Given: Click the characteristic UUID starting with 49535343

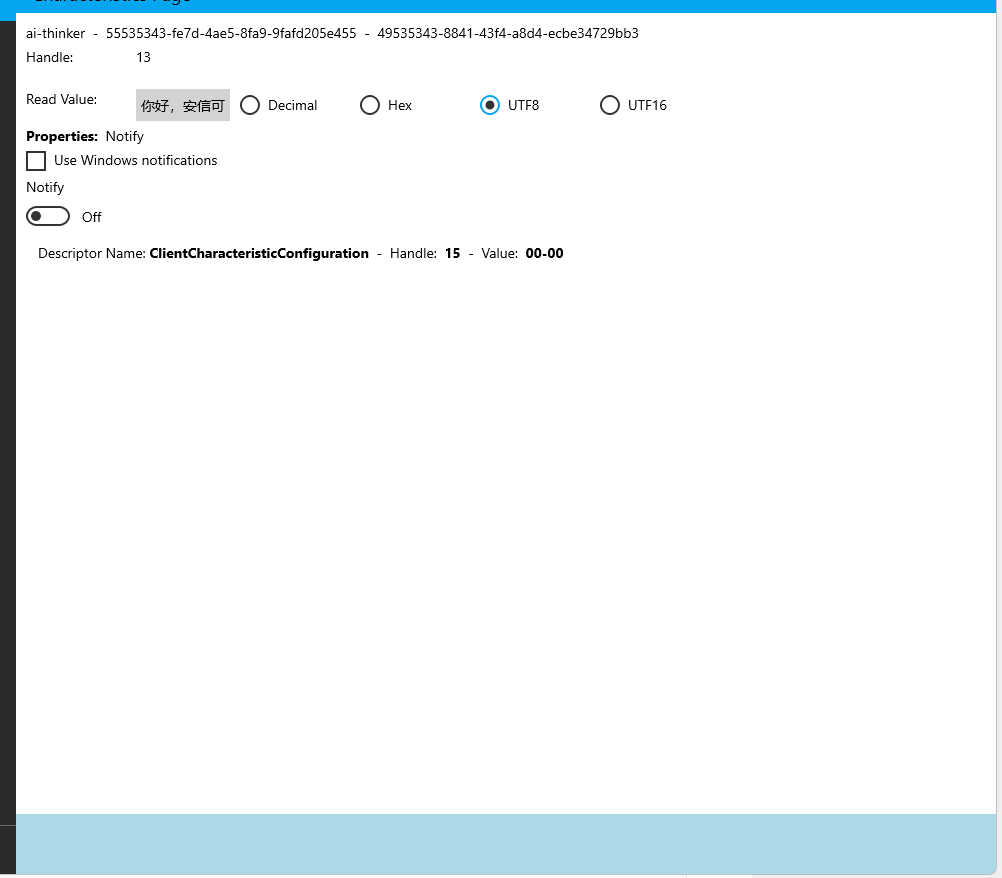Looking at the screenshot, I should coord(508,33).
